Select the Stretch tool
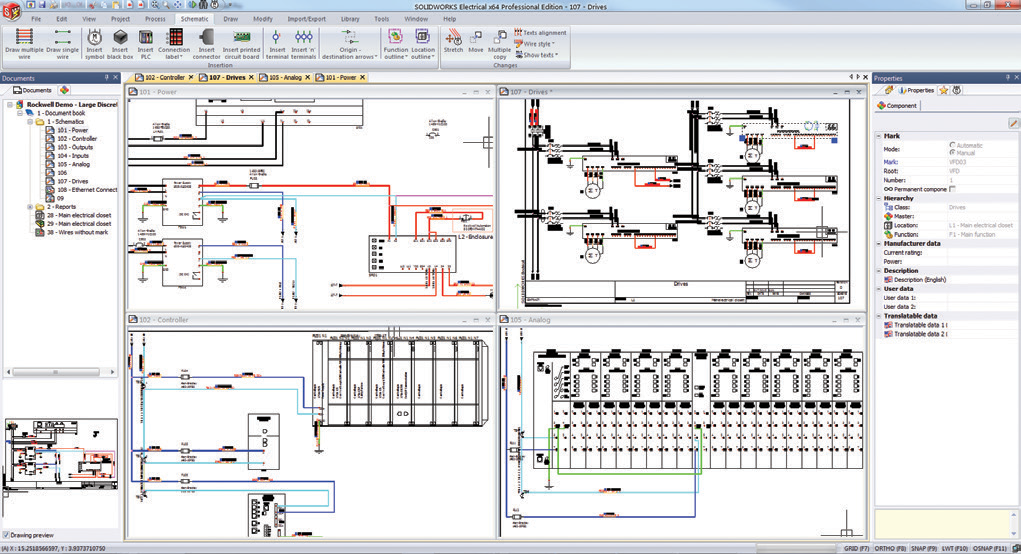 click(x=453, y=38)
